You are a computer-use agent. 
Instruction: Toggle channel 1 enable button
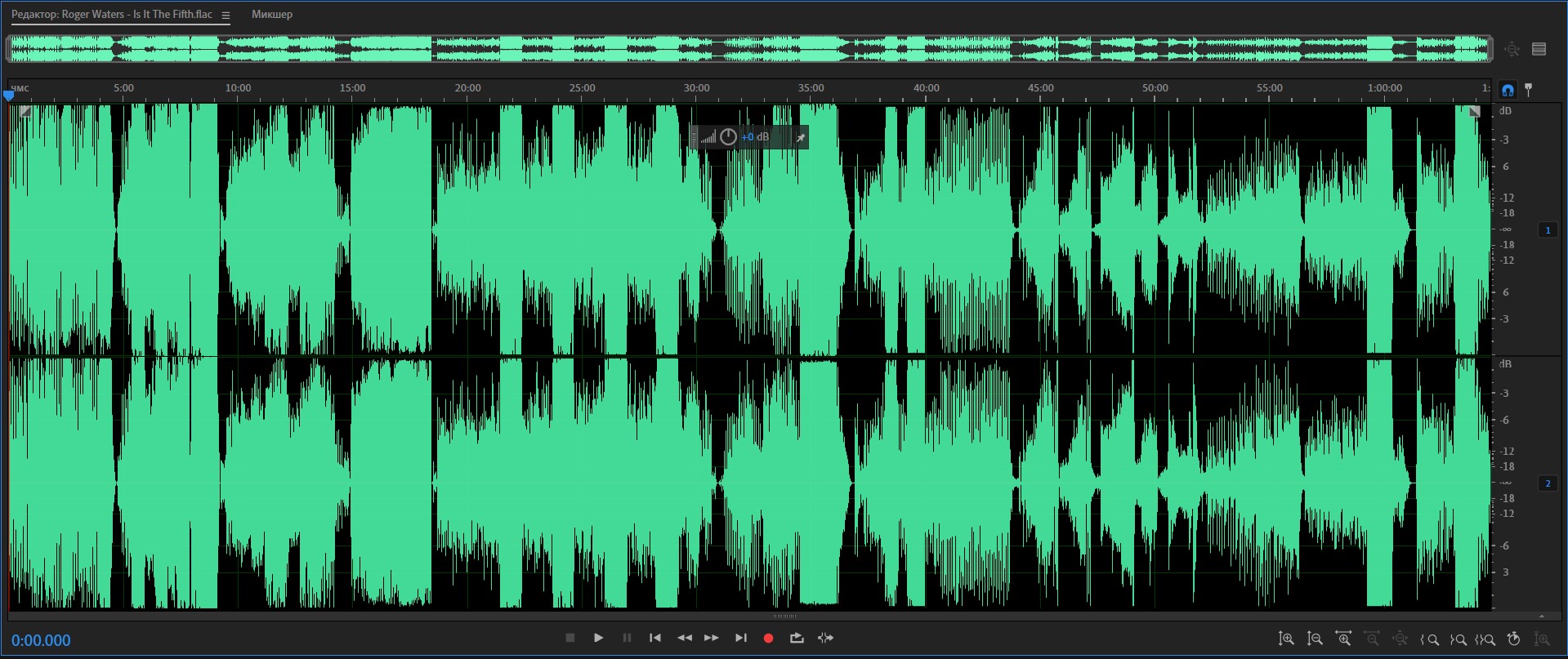[1548, 230]
